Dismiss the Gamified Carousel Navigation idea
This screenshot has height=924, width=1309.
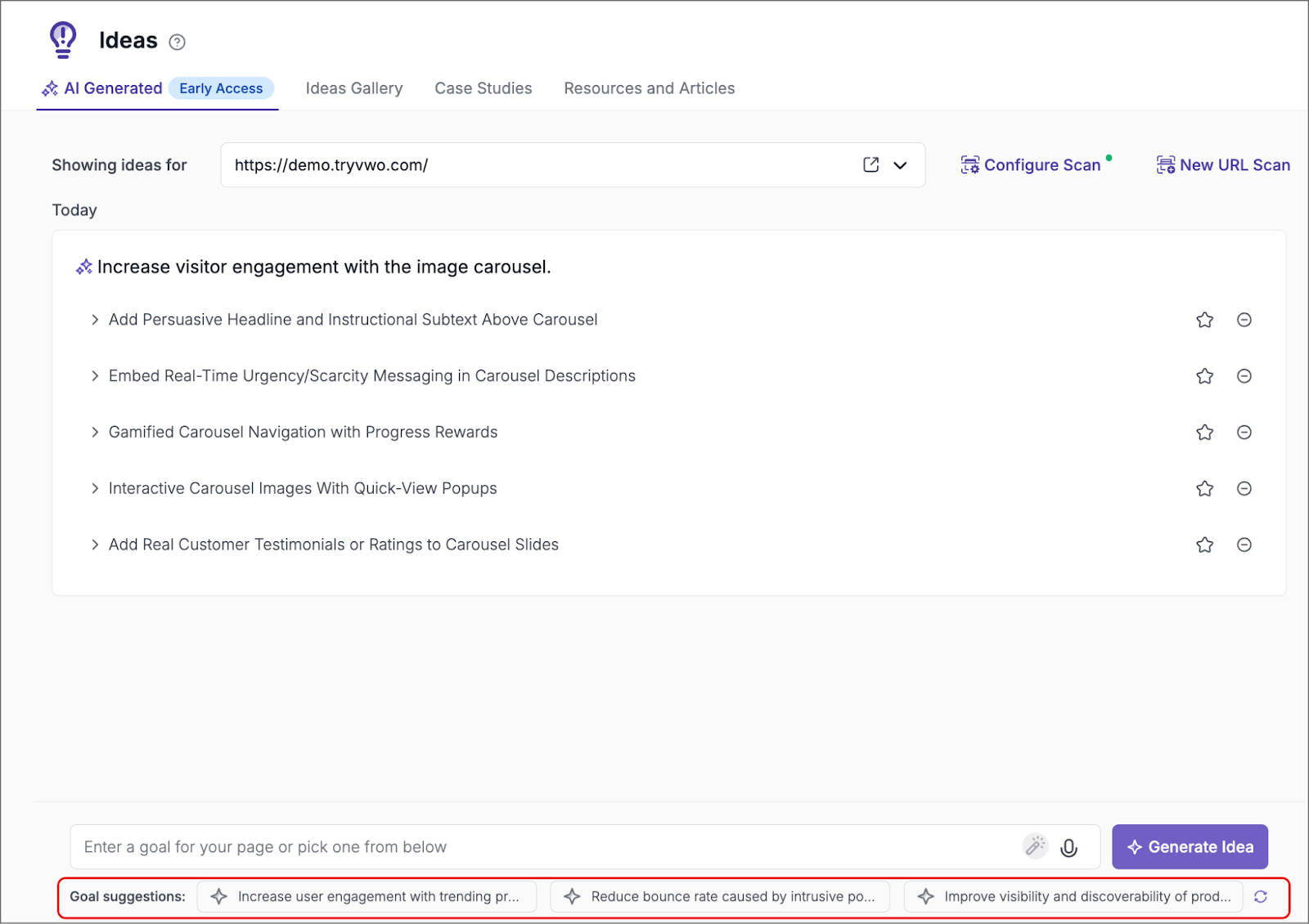click(x=1244, y=433)
